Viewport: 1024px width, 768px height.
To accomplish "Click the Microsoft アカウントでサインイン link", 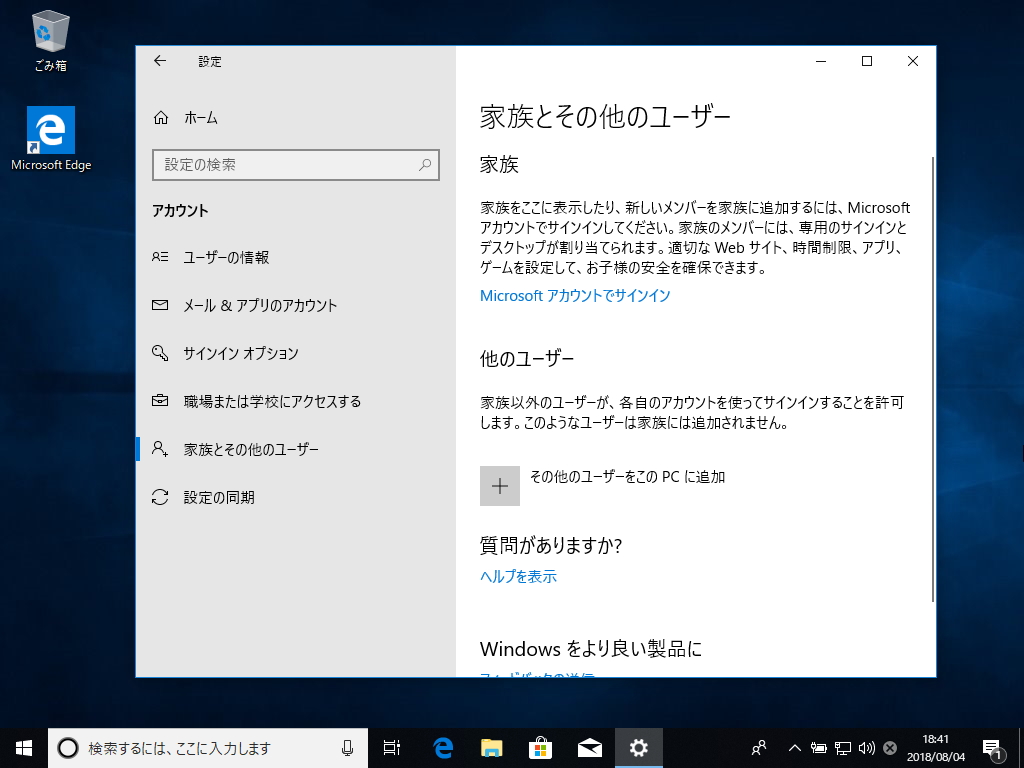I will pyautogui.click(x=576, y=295).
